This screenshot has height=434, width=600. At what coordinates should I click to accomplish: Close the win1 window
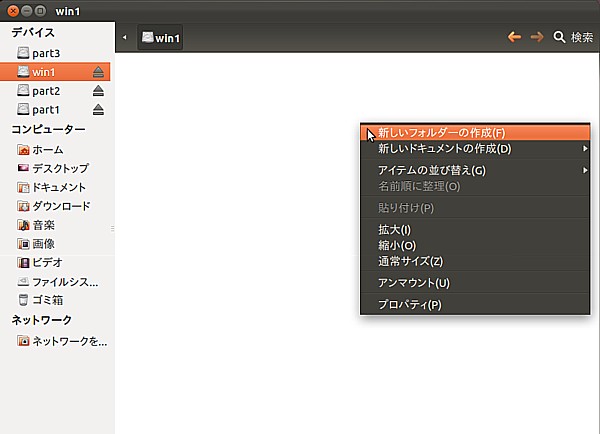click(x=13, y=11)
